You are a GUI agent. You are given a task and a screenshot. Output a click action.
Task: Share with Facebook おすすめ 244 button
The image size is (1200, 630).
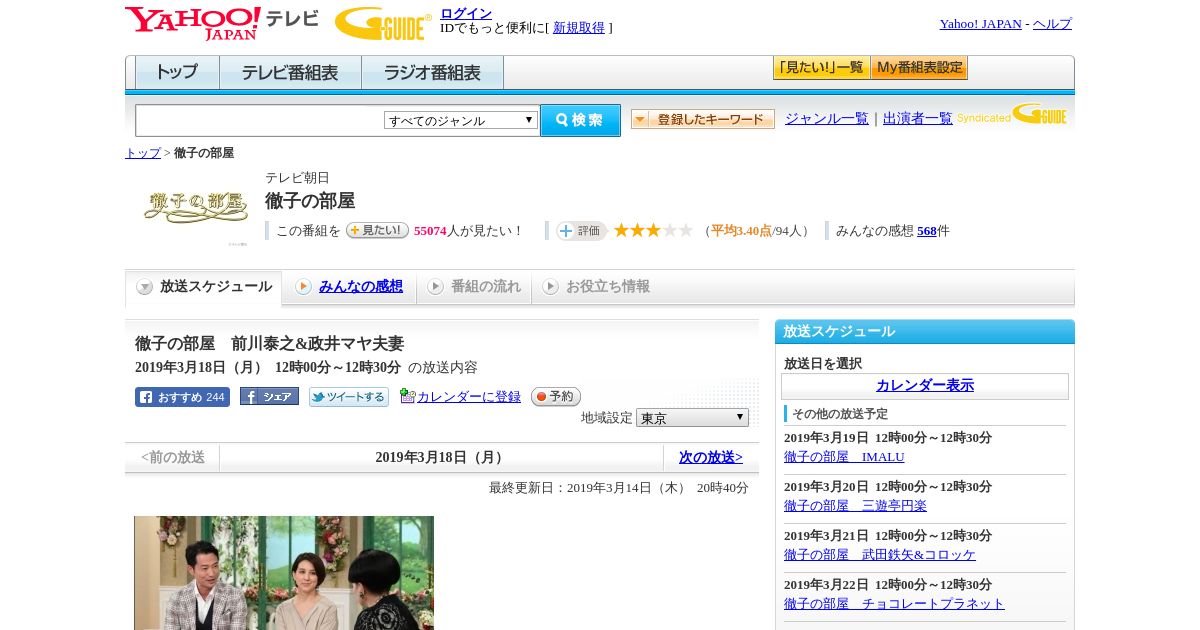tap(182, 397)
